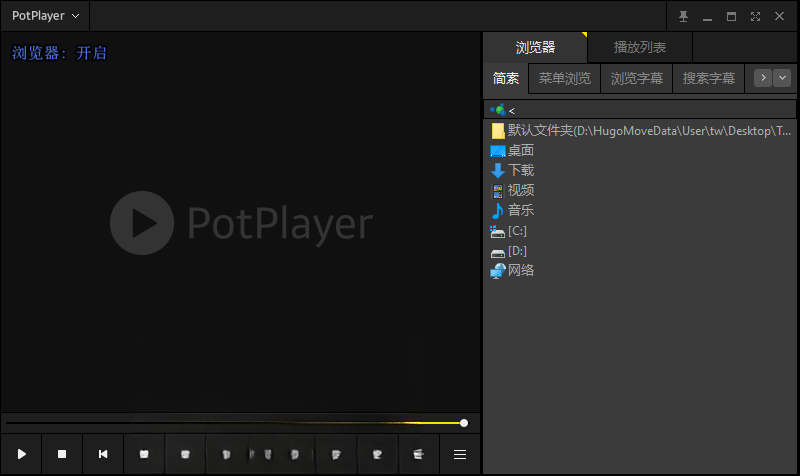Browse the [C:] drive
Screen dimensions: 800x476
point(509,231)
